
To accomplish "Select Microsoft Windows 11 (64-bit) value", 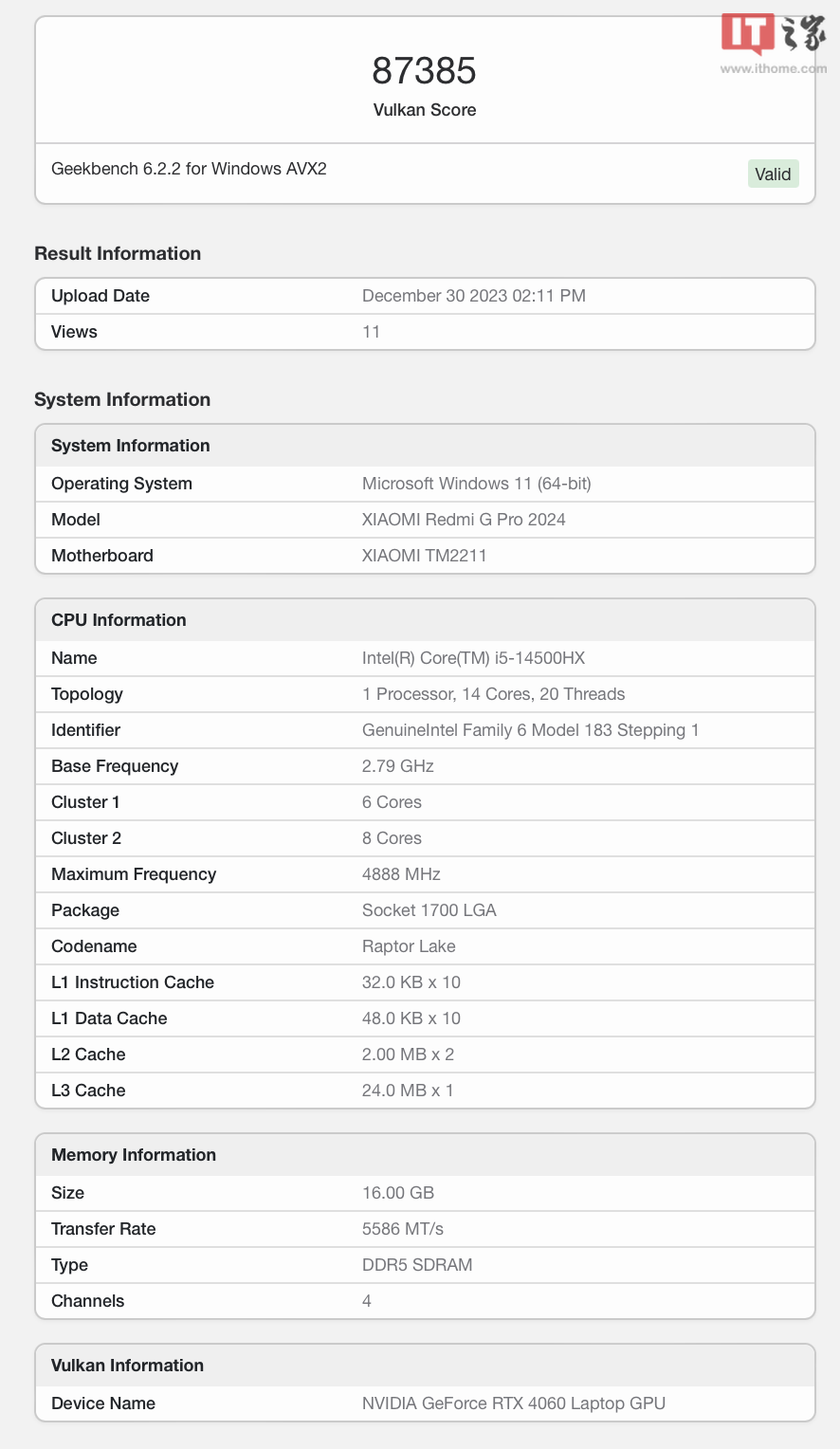I will (x=477, y=484).
